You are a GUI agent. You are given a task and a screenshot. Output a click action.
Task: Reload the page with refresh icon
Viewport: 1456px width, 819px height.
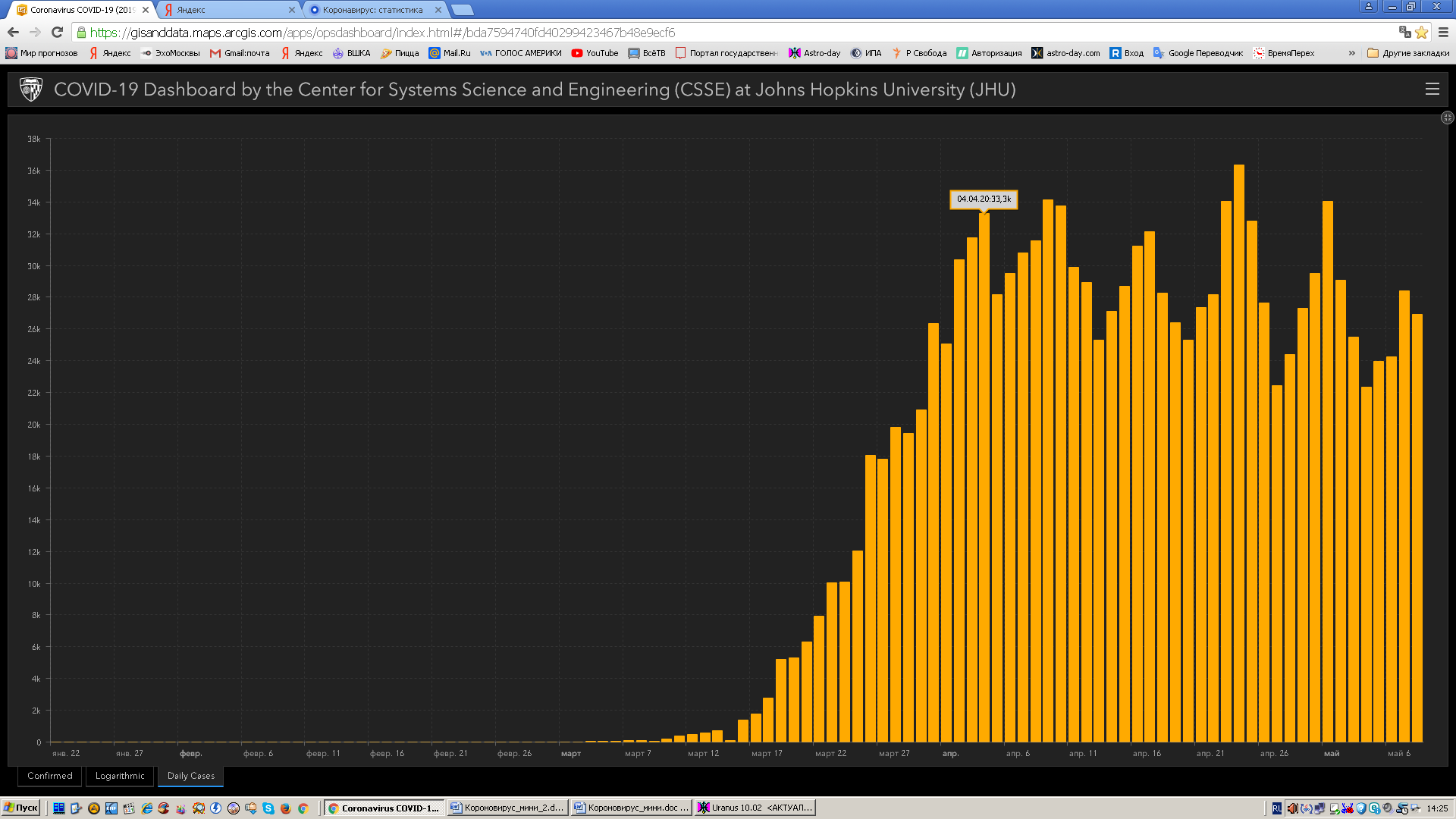(57, 32)
